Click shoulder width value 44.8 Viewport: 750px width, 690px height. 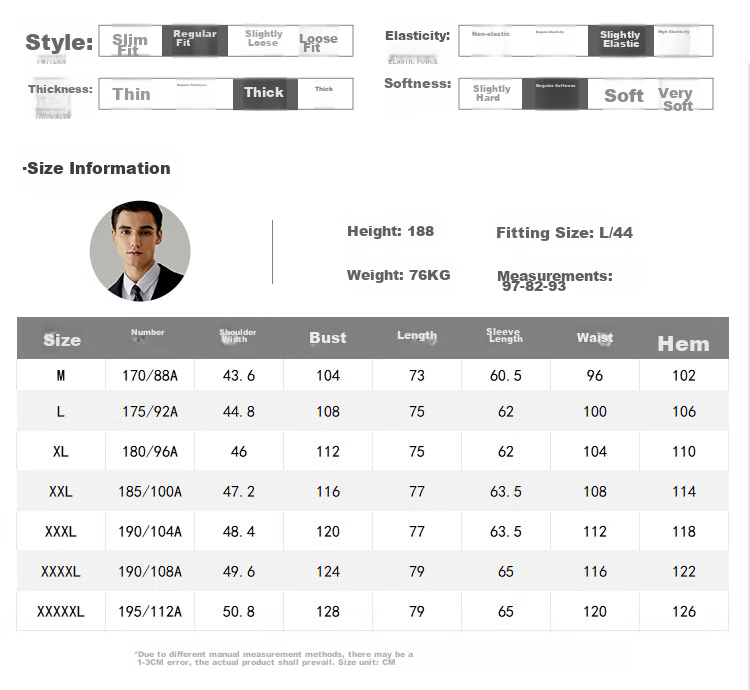pos(239,412)
